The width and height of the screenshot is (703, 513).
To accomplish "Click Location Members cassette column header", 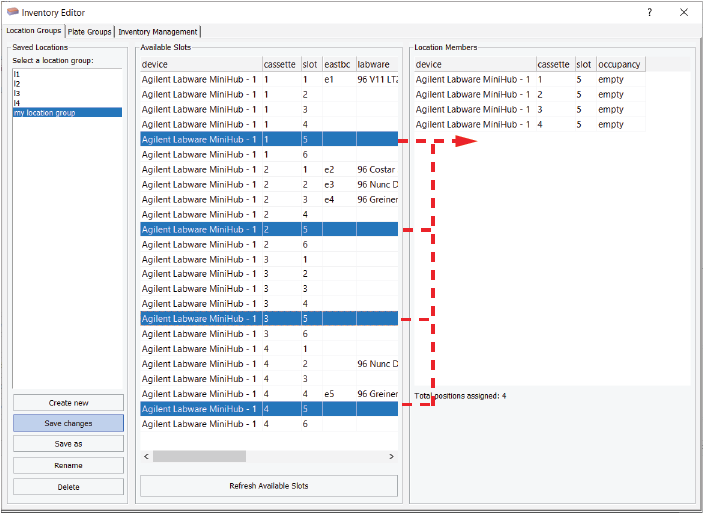I will (x=555, y=64).
